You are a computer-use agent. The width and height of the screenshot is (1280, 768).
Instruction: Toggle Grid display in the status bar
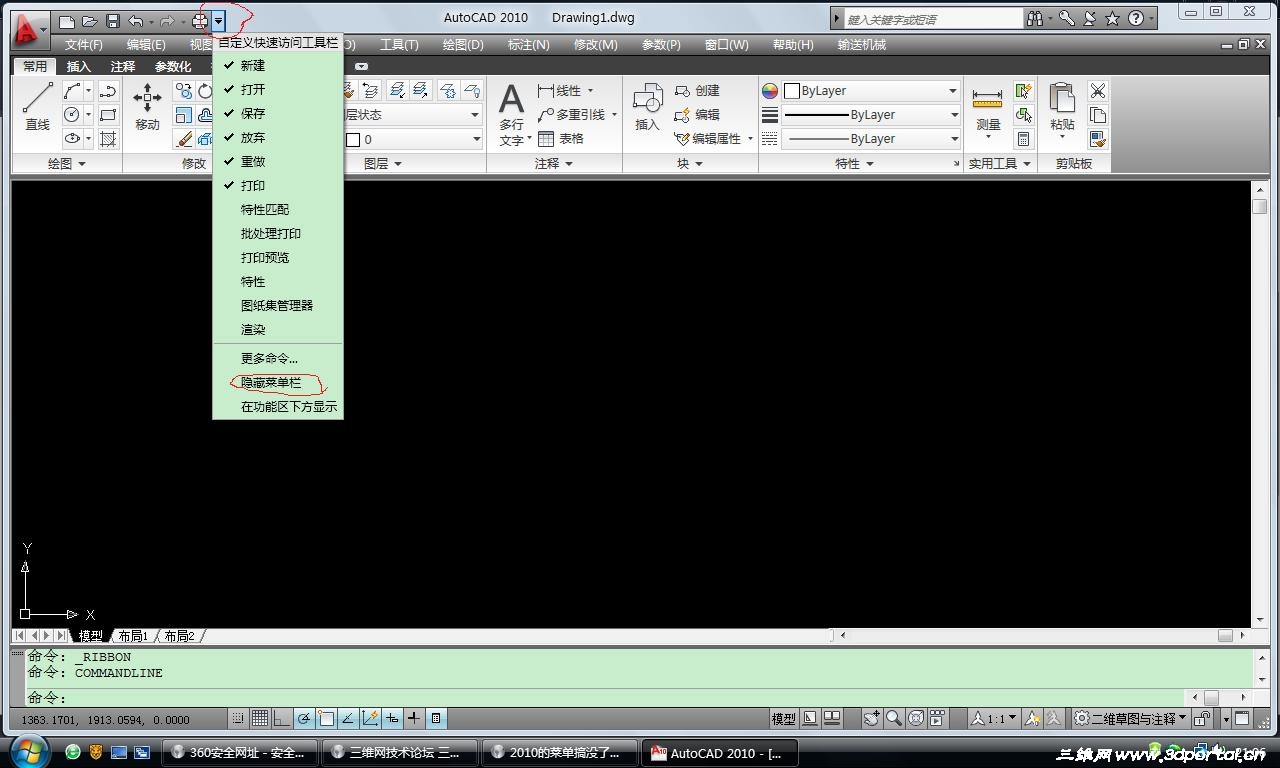pyautogui.click(x=260, y=718)
